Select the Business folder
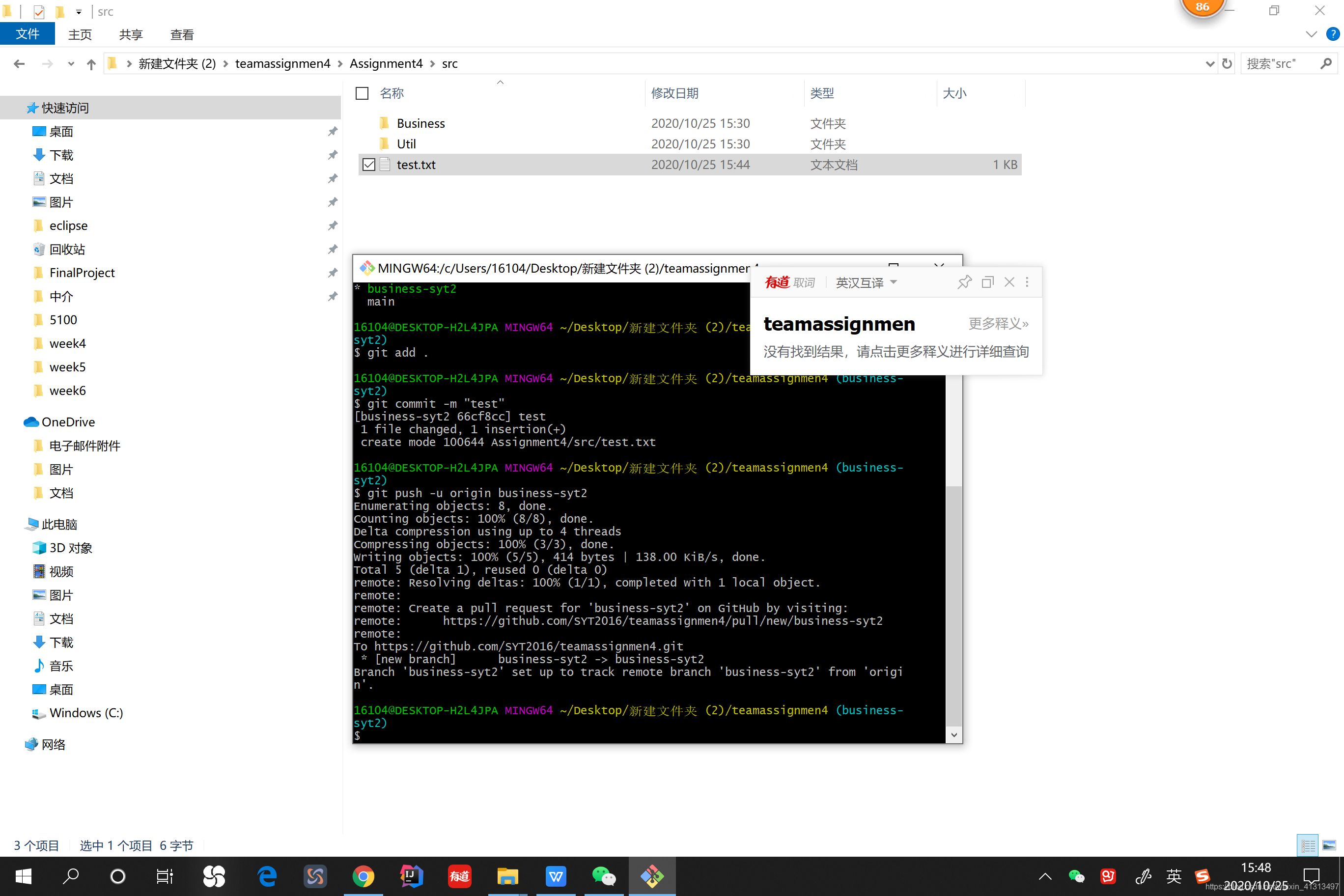Image resolution: width=1344 pixels, height=896 pixels. pyautogui.click(x=420, y=123)
